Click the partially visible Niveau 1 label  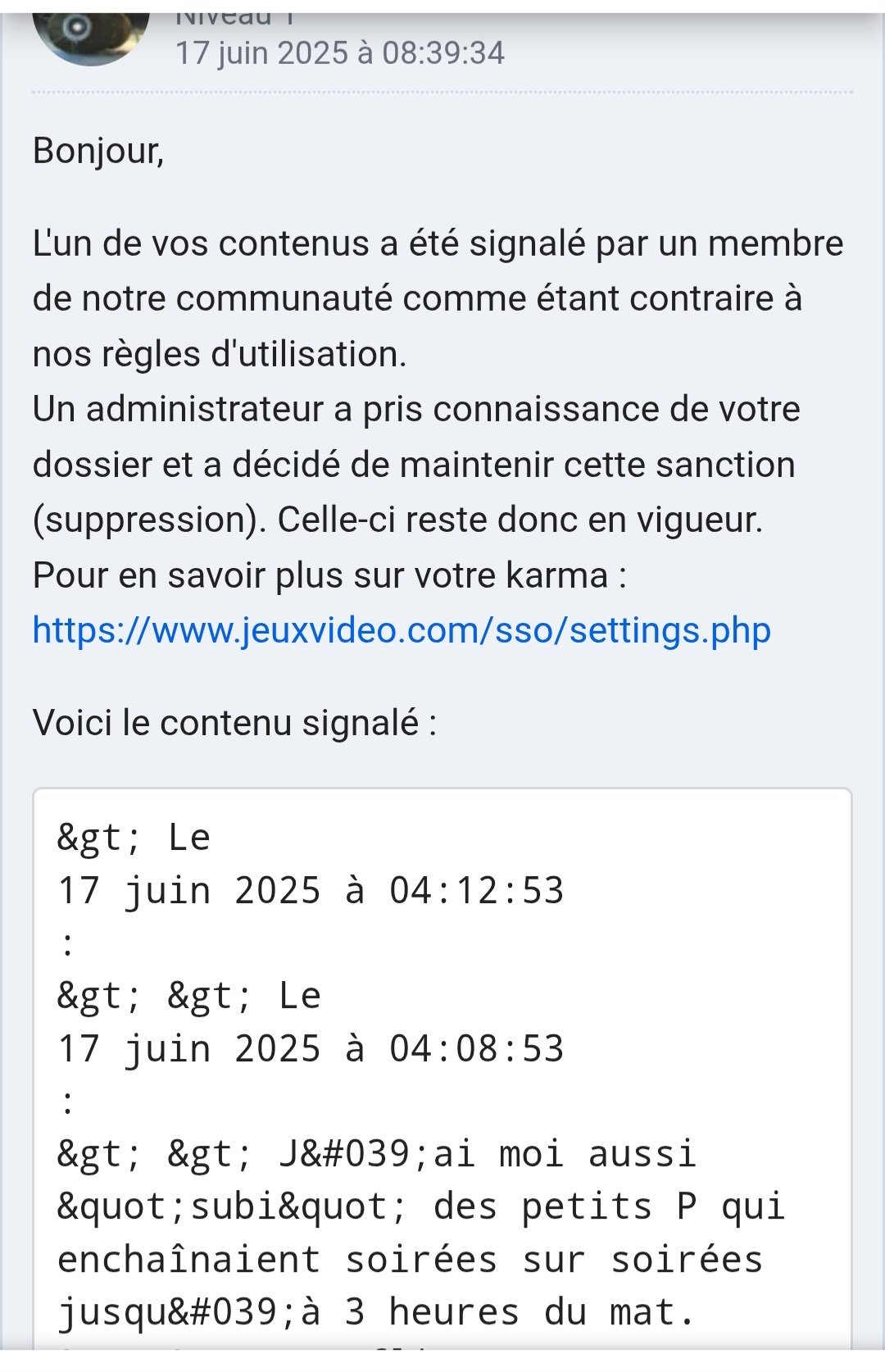coord(235,19)
